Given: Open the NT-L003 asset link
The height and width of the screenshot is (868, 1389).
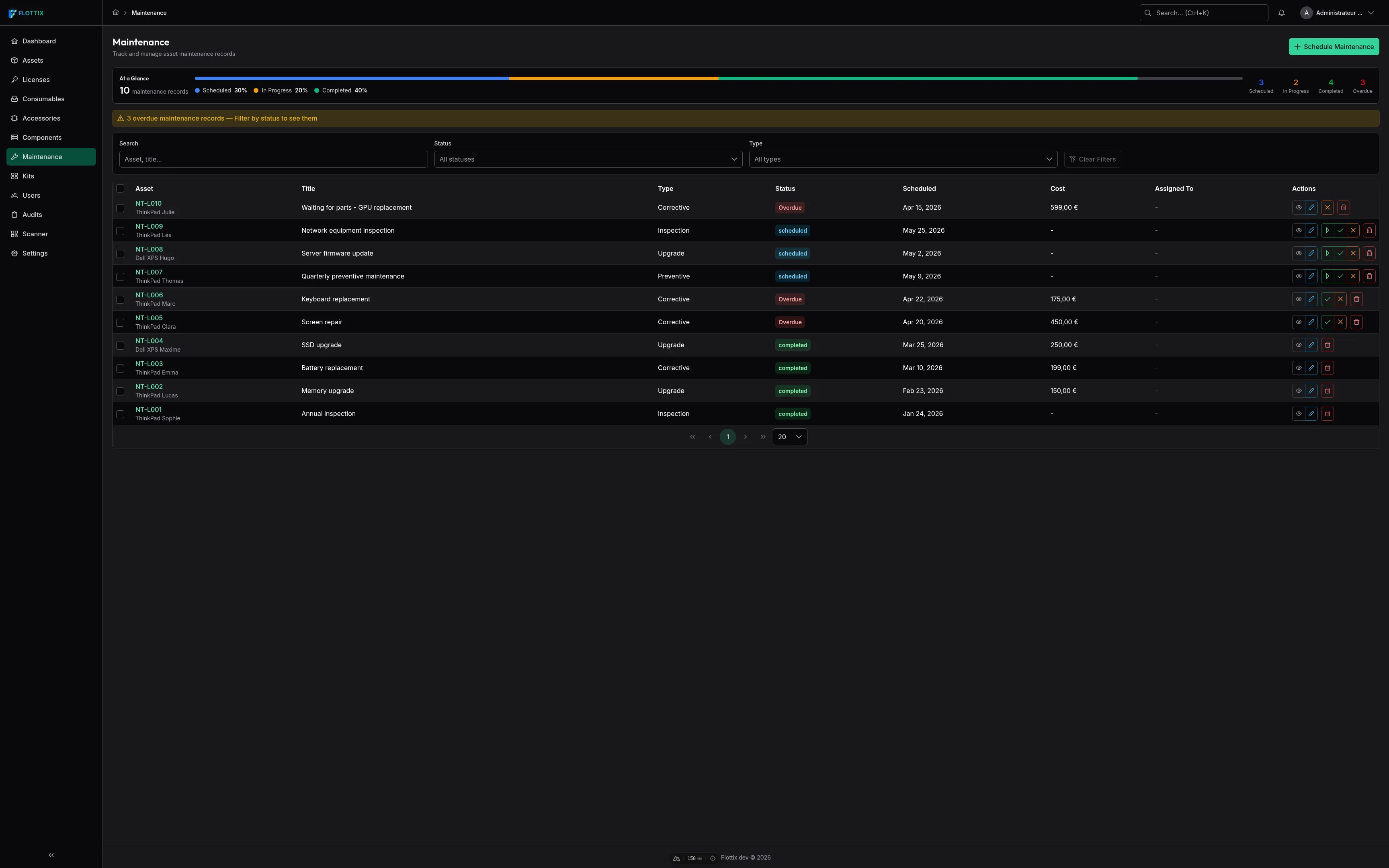Looking at the screenshot, I should pos(149,364).
